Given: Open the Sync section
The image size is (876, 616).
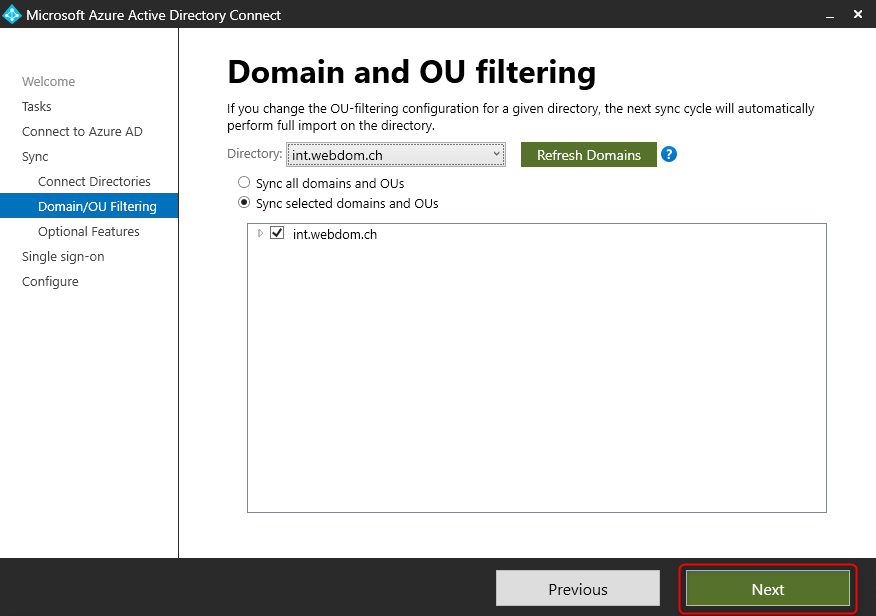Looking at the screenshot, I should coord(34,156).
